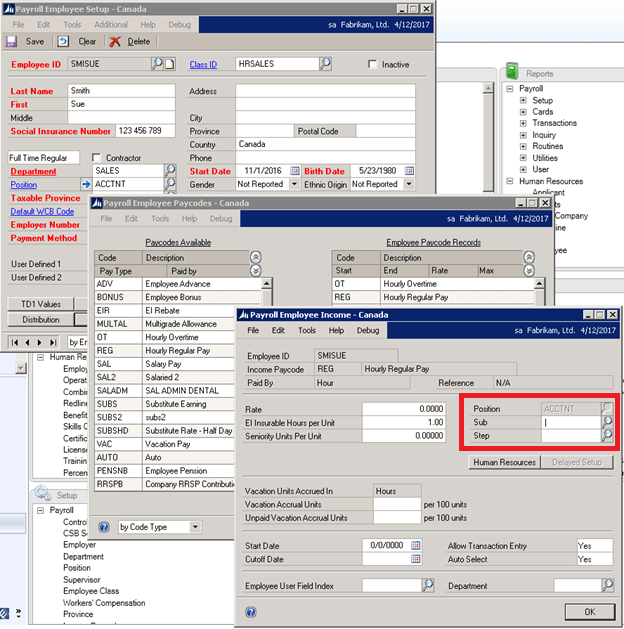Click Vacation Accrual Units input field
624x629 pixels.
[x=397, y=504]
